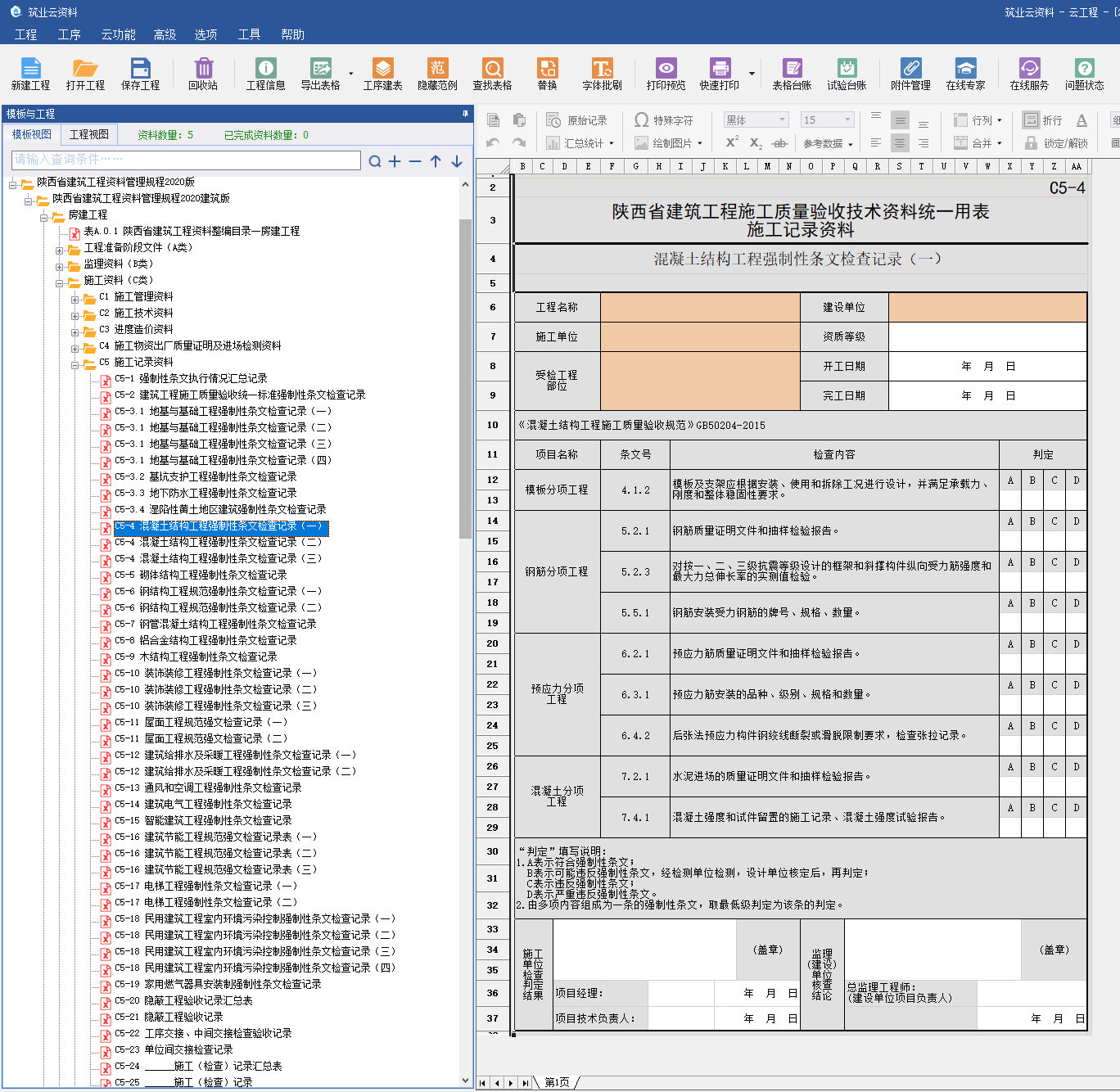Open the 工序 menu
Screen dimensions: 1120x1092
tap(70, 34)
